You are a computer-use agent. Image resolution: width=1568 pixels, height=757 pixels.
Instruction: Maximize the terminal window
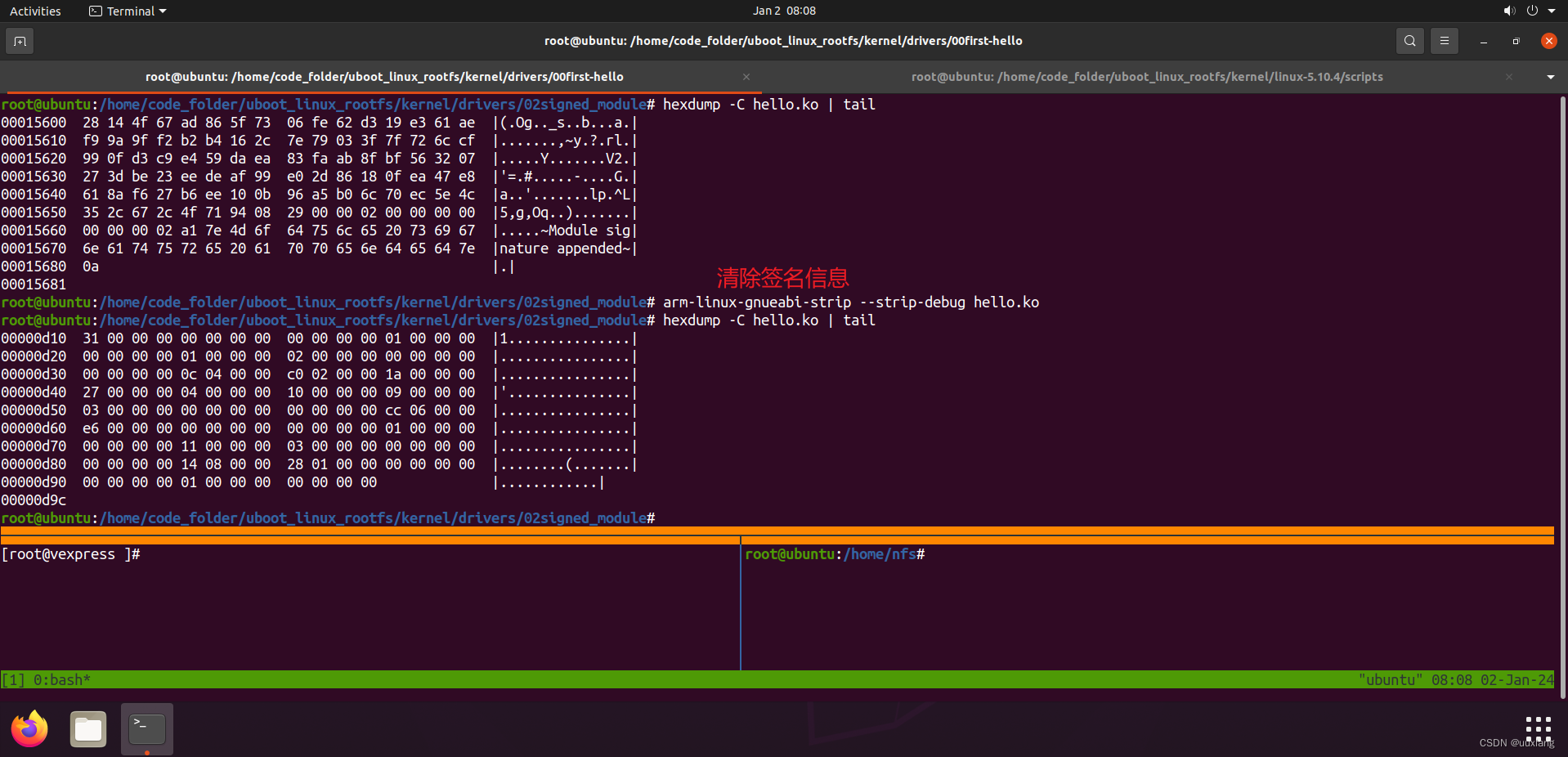(x=1516, y=41)
